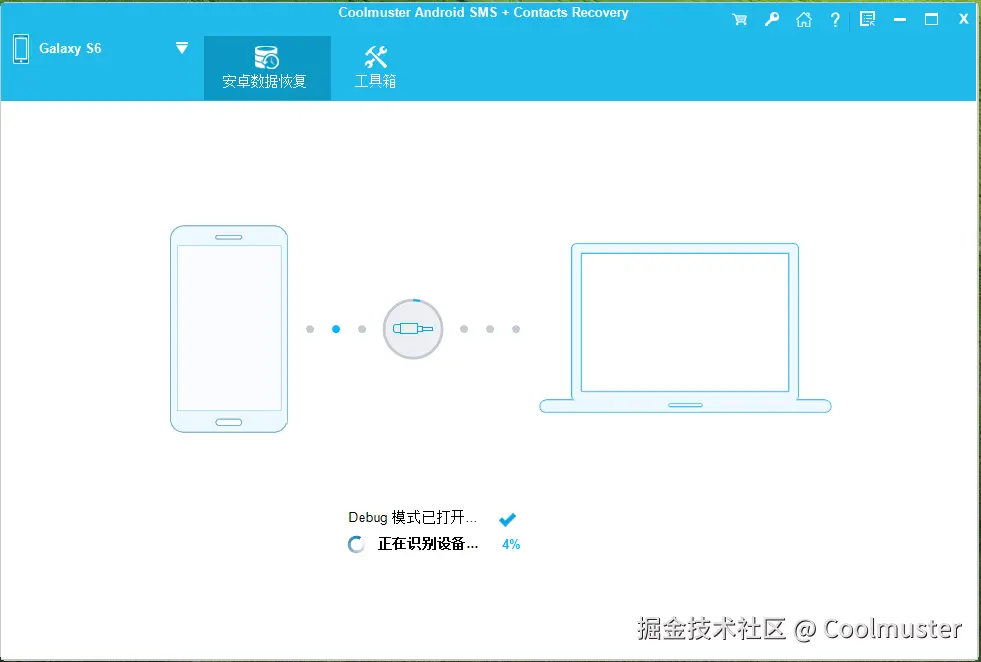The width and height of the screenshot is (981, 662).
Task: Minimize the Coolmuster window
Action: click(900, 20)
